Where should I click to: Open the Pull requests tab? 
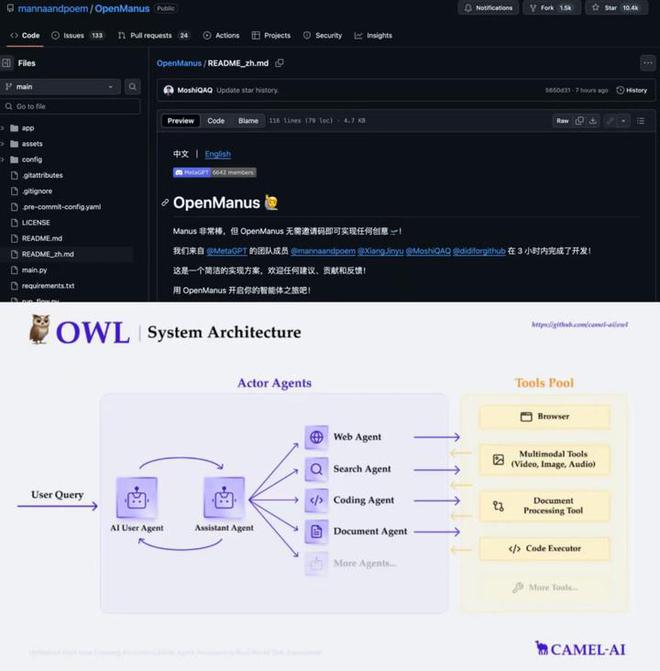click(154, 36)
